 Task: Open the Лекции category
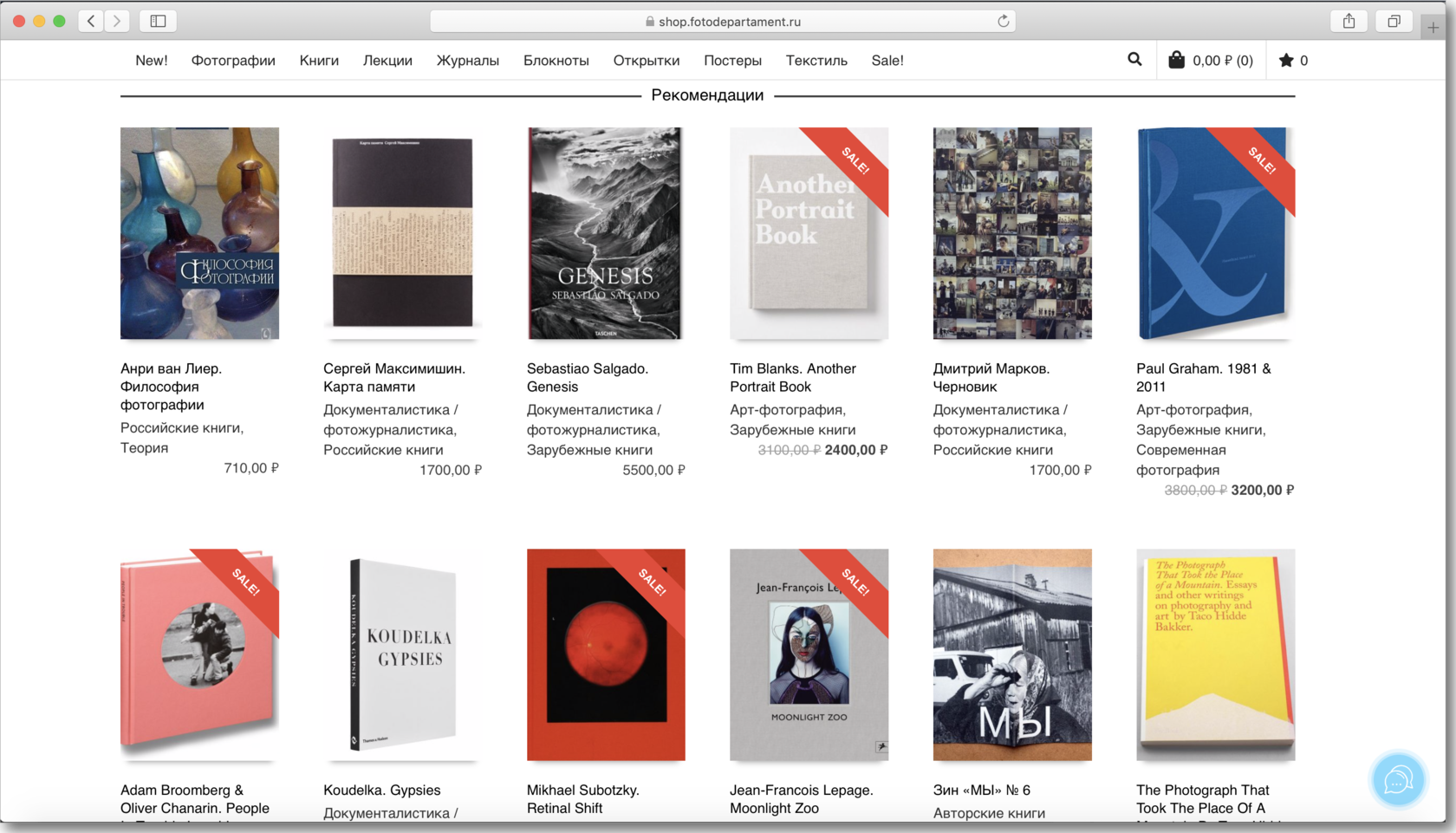pos(387,61)
